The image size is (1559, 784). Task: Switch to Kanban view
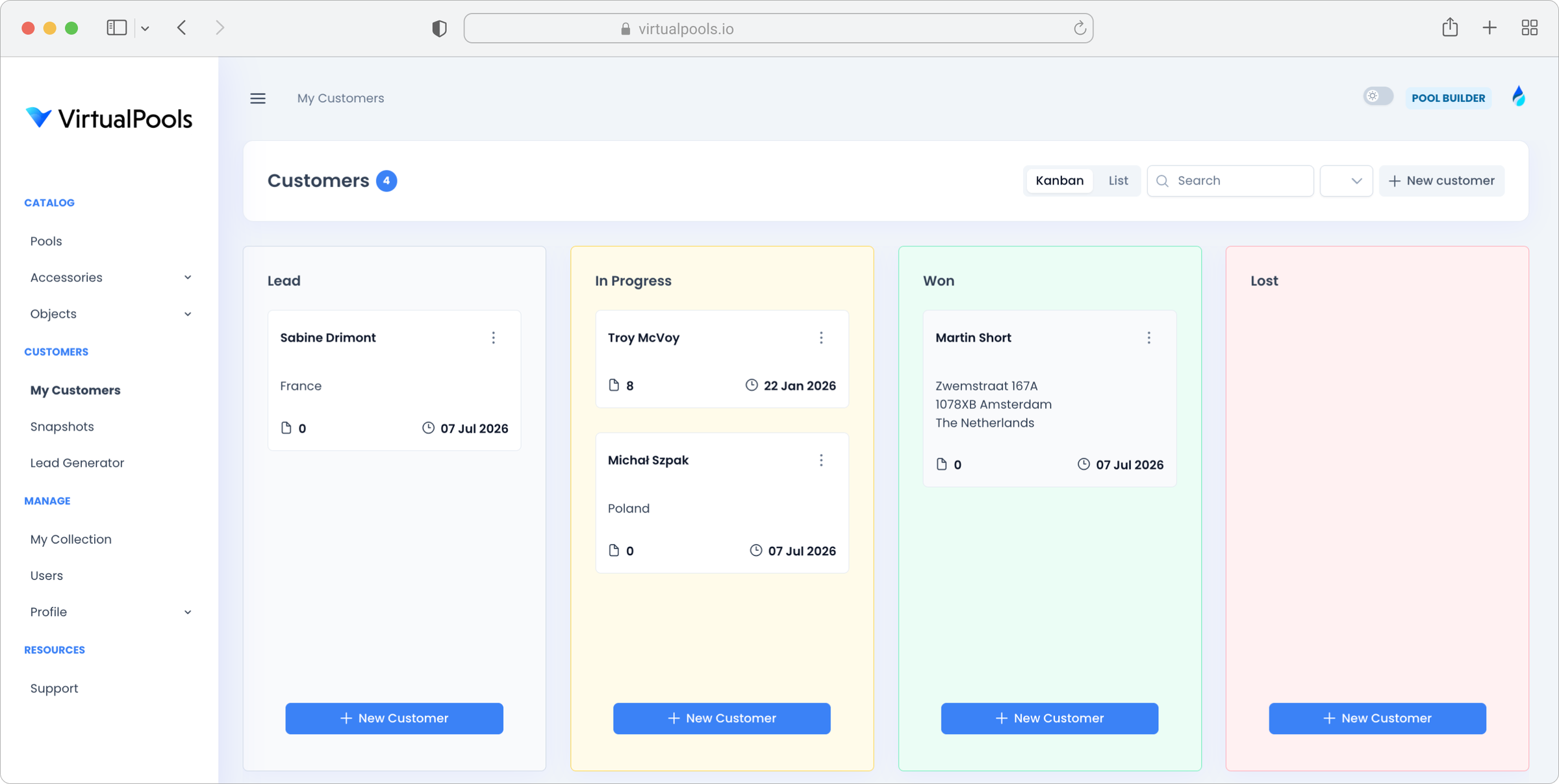(x=1059, y=181)
